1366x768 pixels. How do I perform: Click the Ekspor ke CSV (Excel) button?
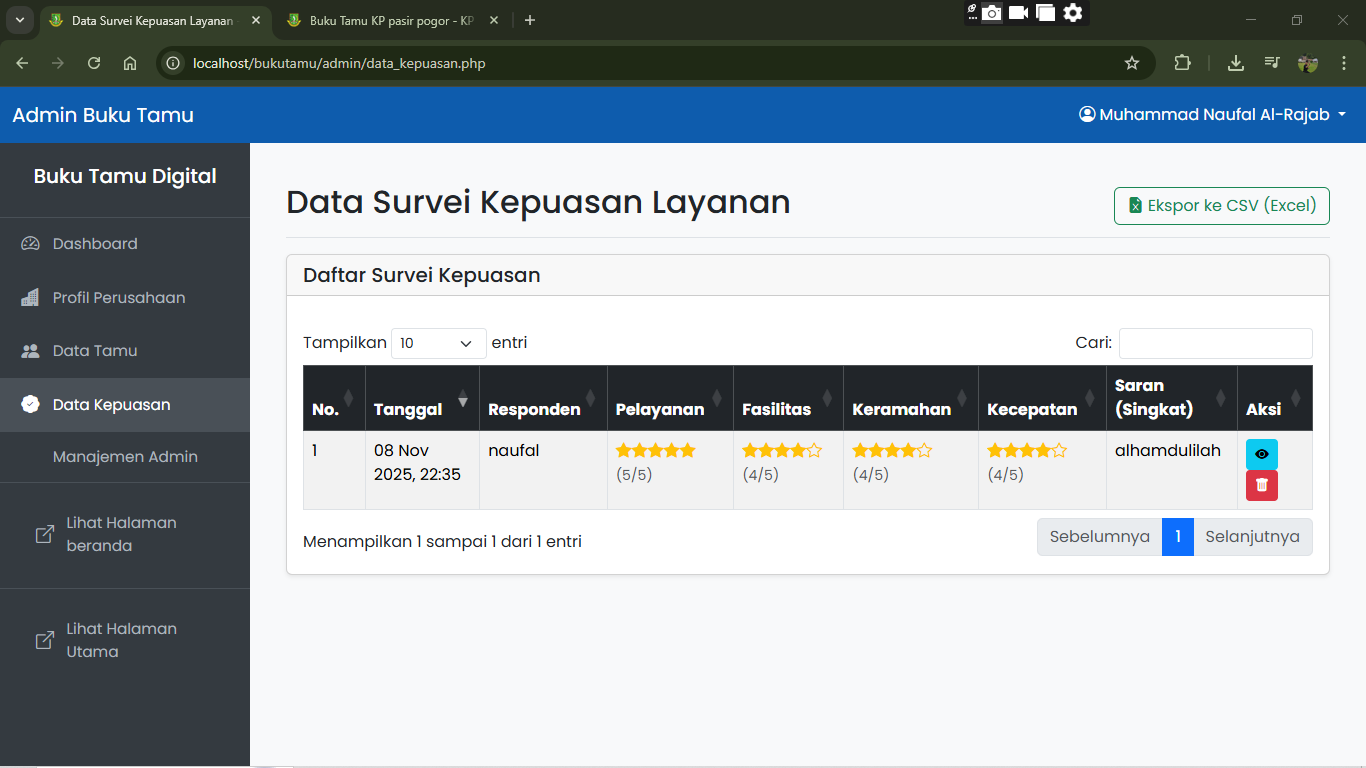[1221, 206]
